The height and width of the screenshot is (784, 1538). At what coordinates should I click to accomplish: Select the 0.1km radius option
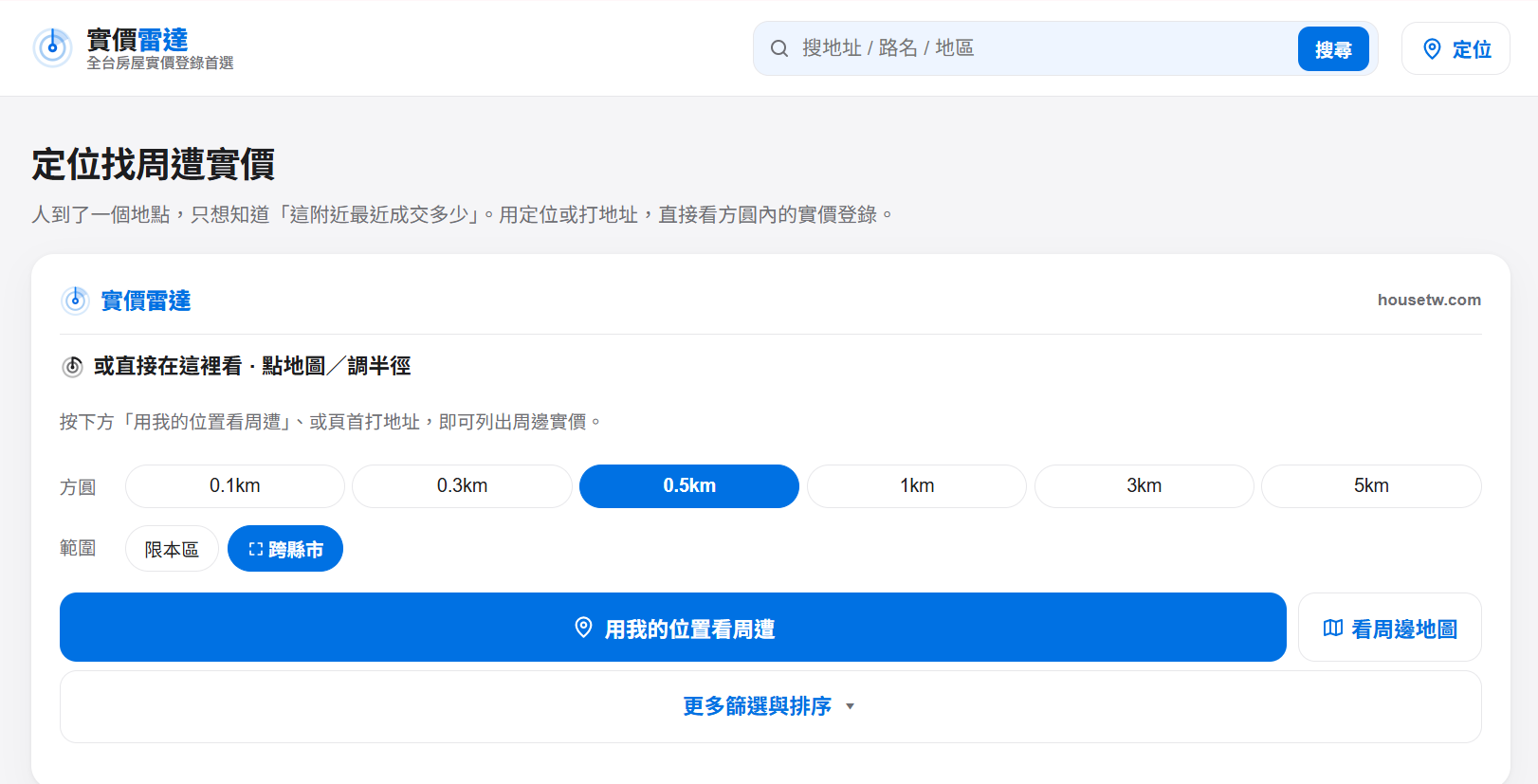(235, 486)
